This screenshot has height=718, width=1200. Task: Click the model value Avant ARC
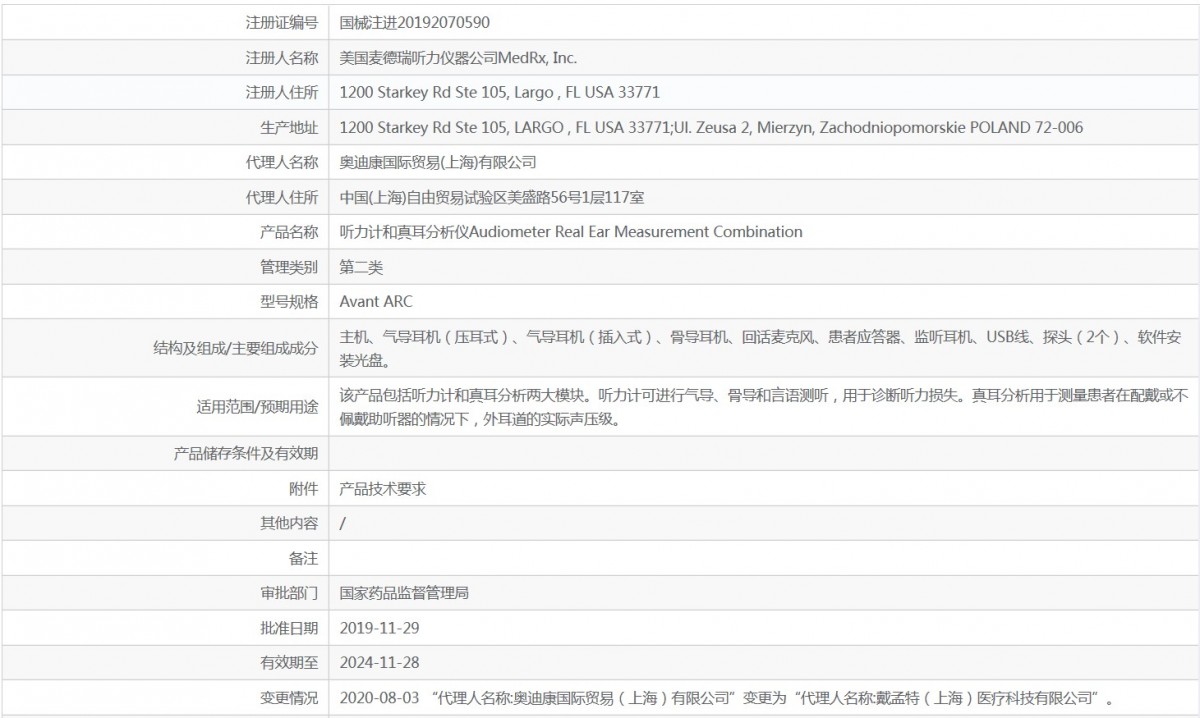(x=376, y=302)
